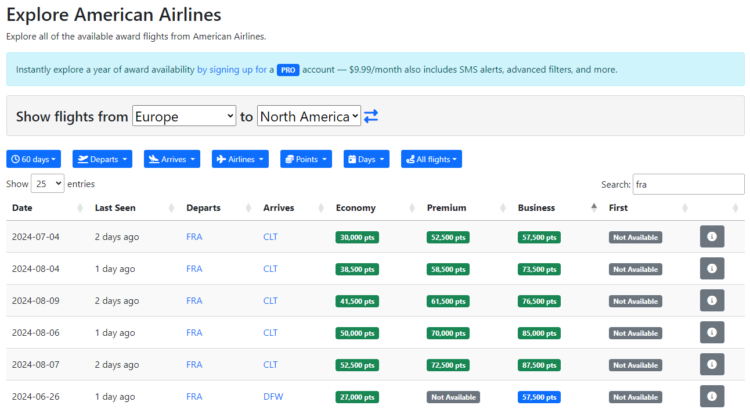Select the 61,500 pts Premium fare

pos(448,301)
